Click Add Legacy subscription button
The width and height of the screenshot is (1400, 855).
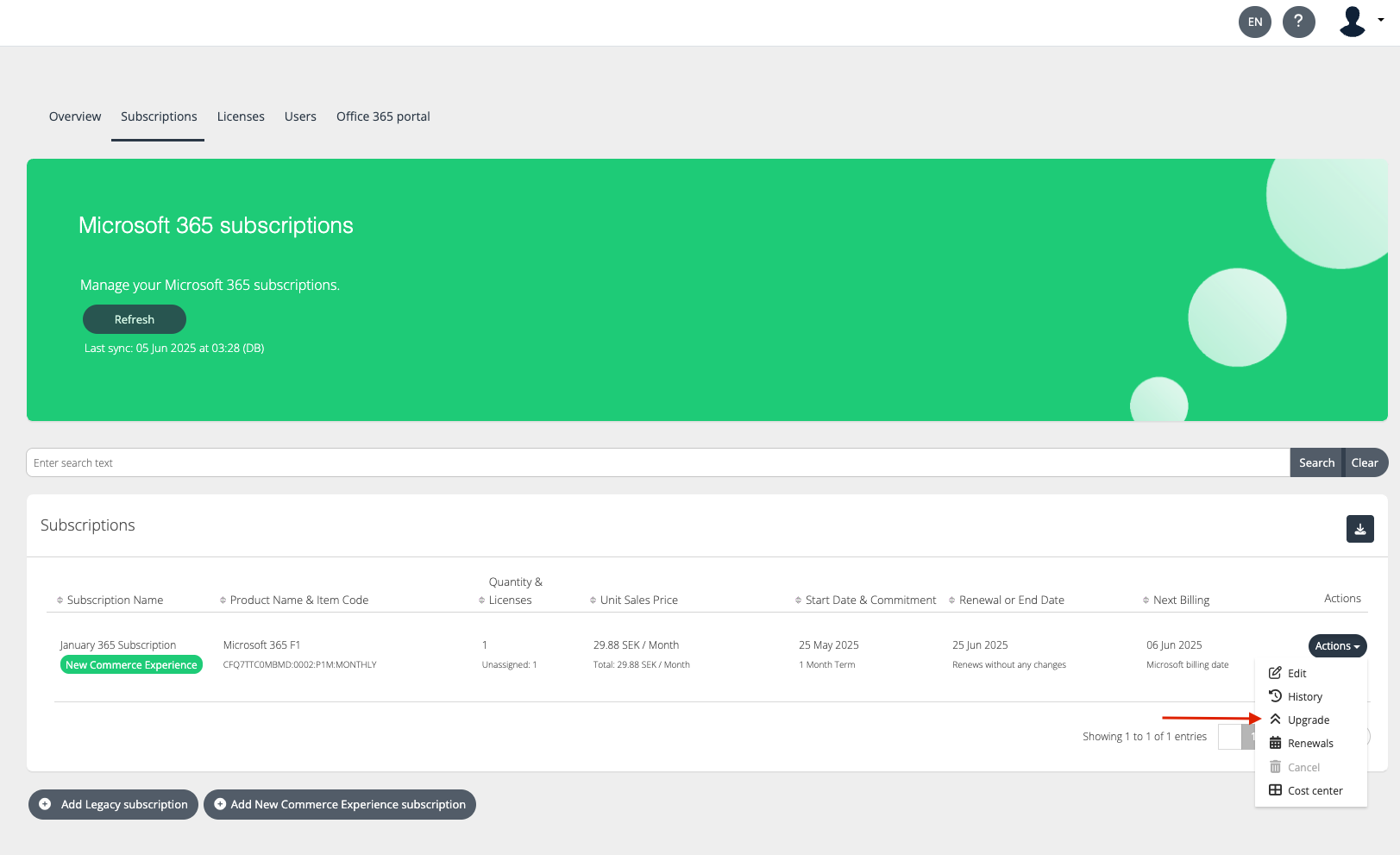click(114, 804)
